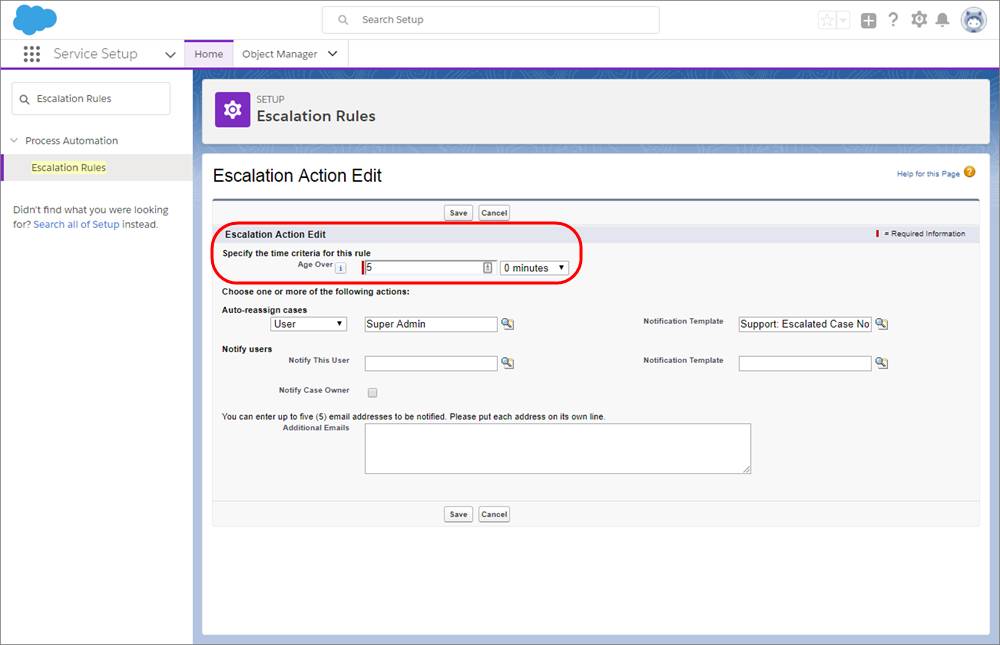
Task: Open notifications bell icon
Action: click(943, 20)
